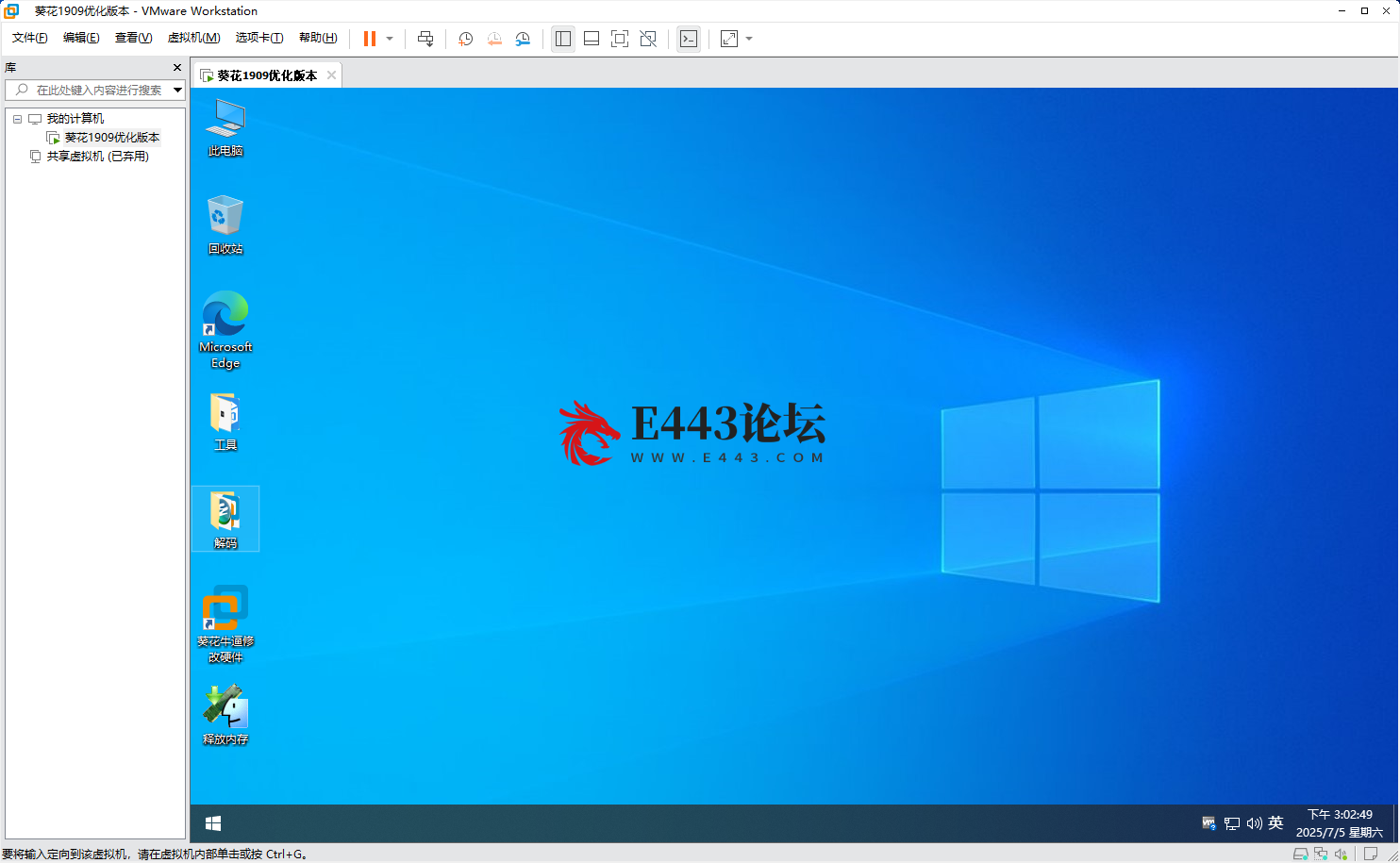Click the 回收站 recycle bin icon
1400x863 pixels.
click(x=225, y=224)
